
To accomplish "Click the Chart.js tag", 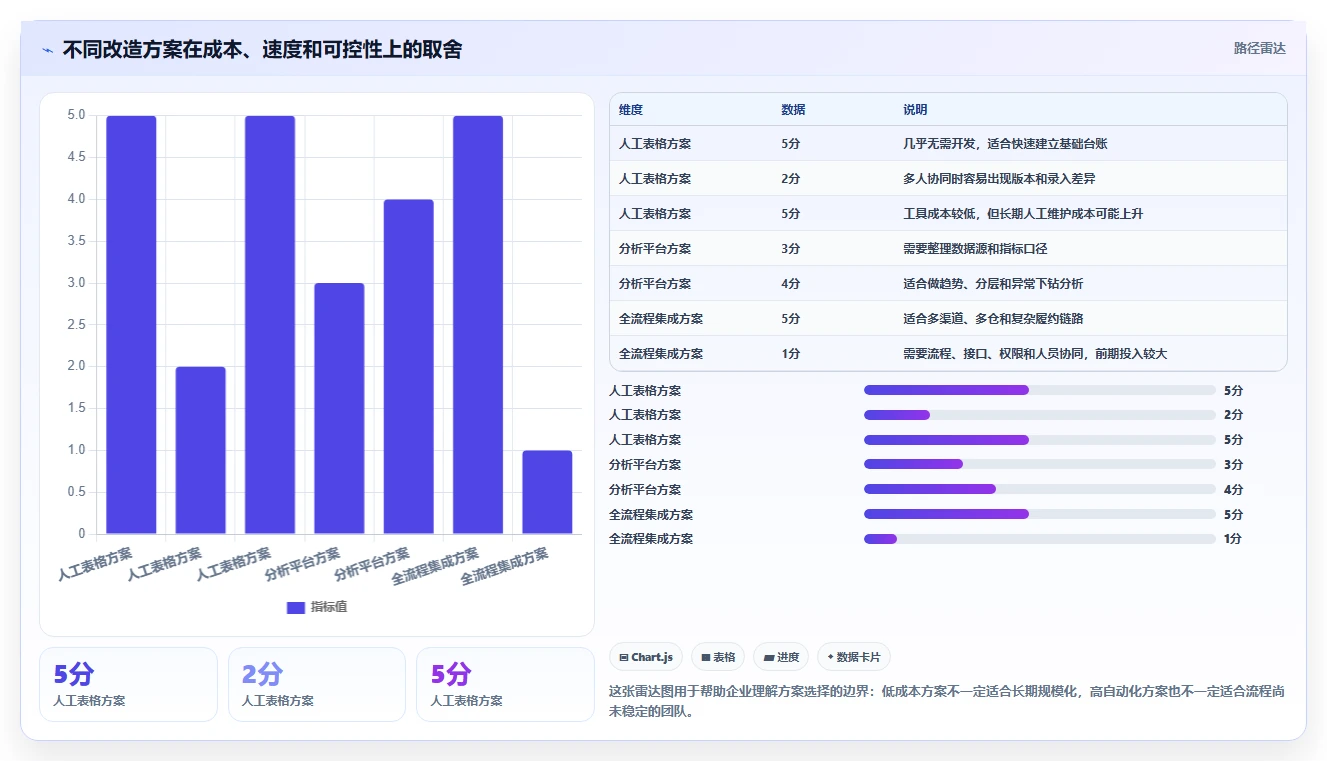I will 645,657.
